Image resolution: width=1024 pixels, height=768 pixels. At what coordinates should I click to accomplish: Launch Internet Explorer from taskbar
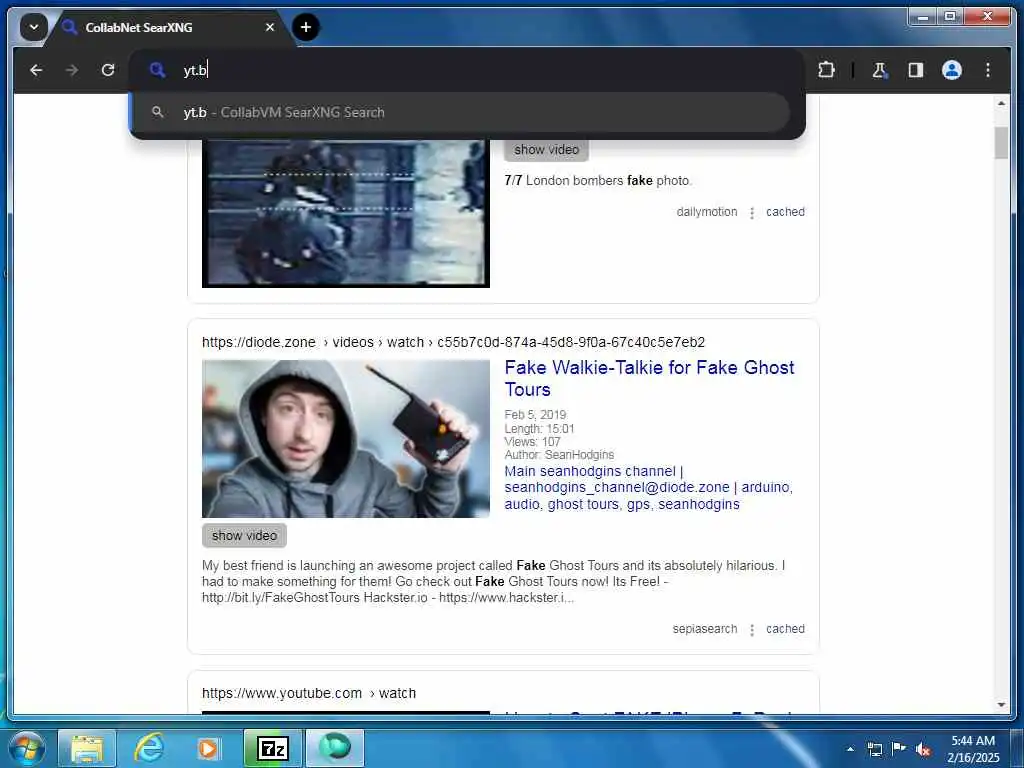tap(149, 748)
